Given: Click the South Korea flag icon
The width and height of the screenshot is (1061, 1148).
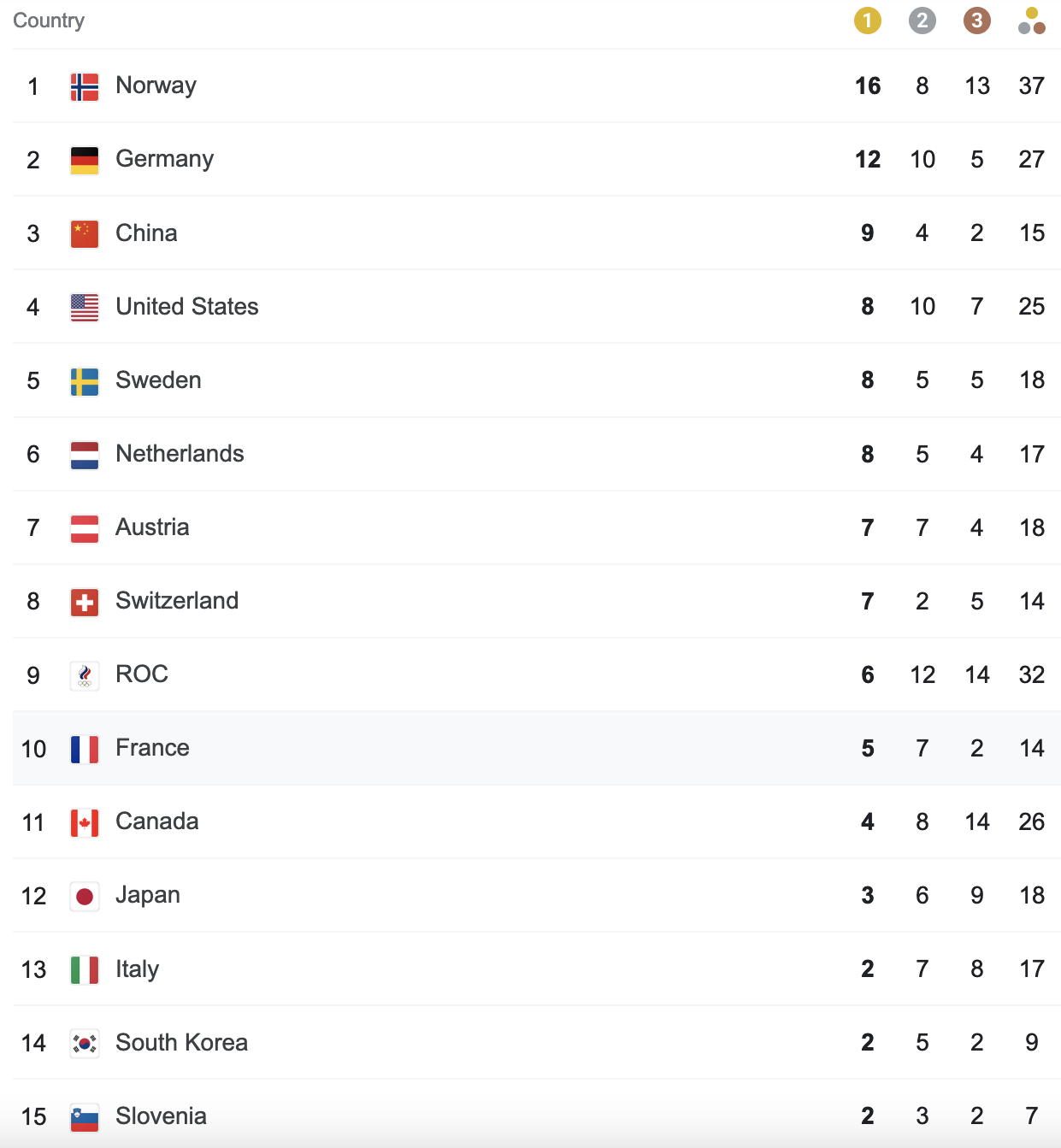Looking at the screenshot, I should (85, 1043).
